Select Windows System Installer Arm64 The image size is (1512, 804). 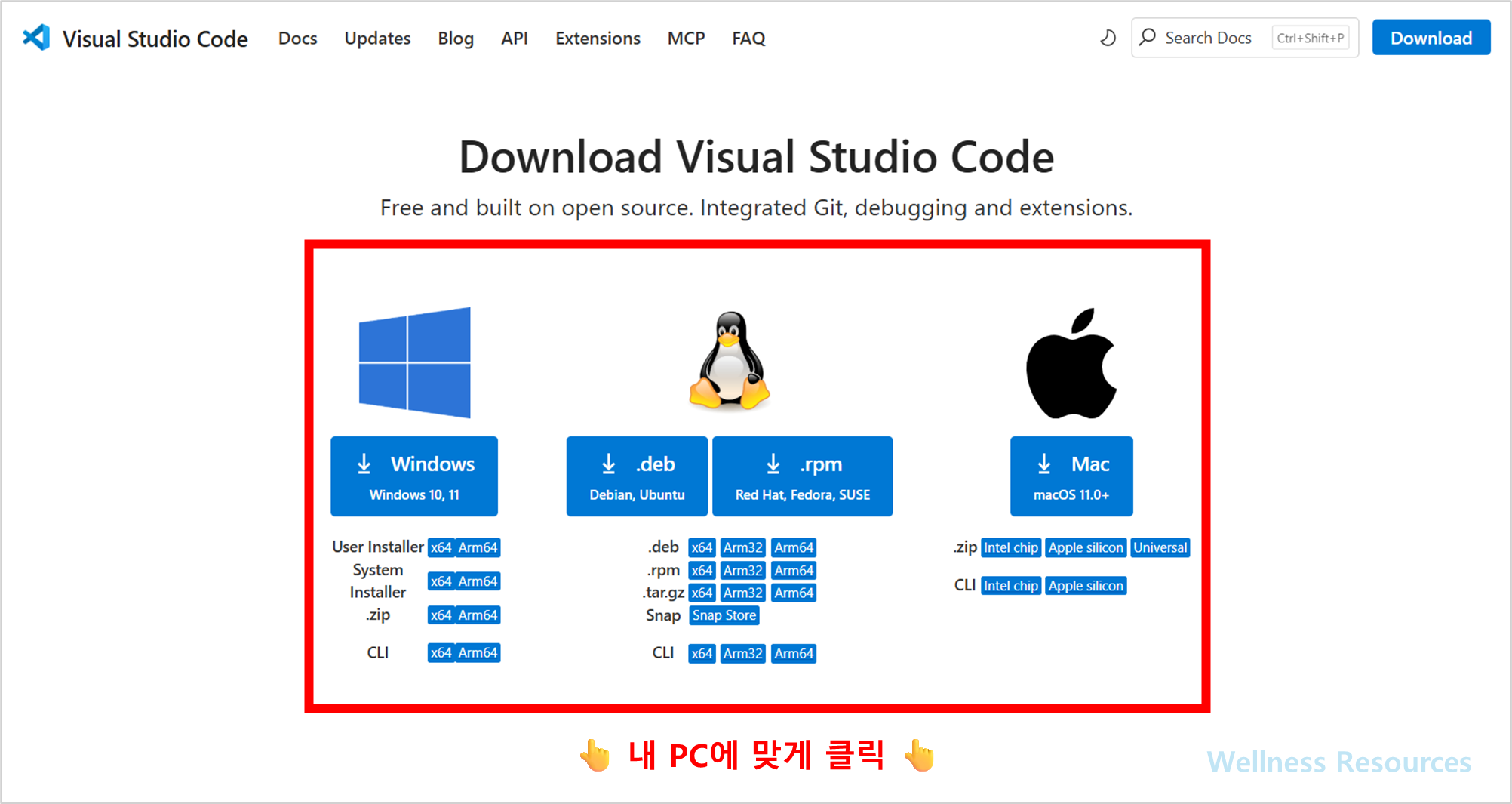point(478,581)
